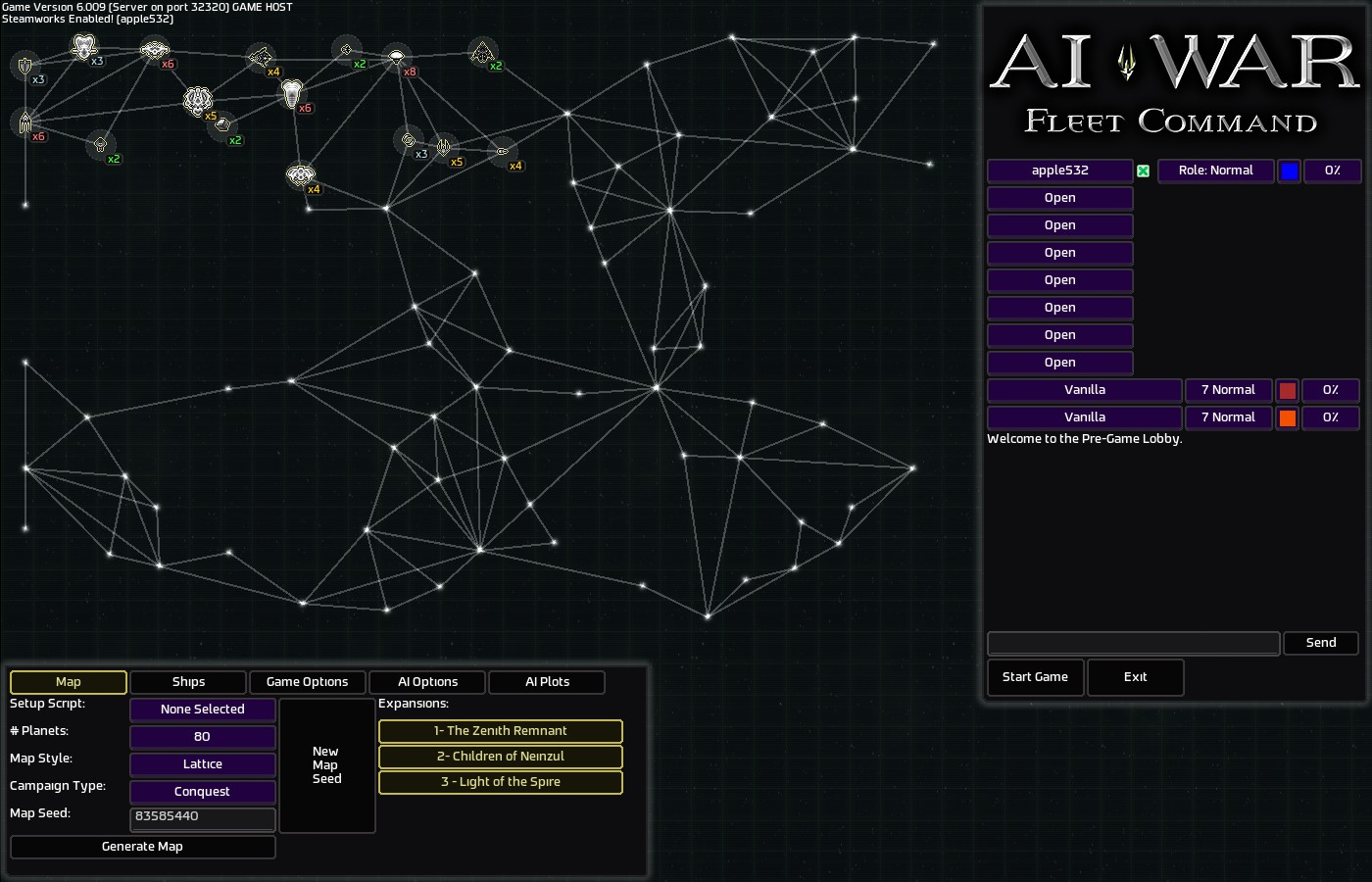Select the triangular ship icon marked x2
The height and width of the screenshot is (882, 1372).
pos(482,53)
